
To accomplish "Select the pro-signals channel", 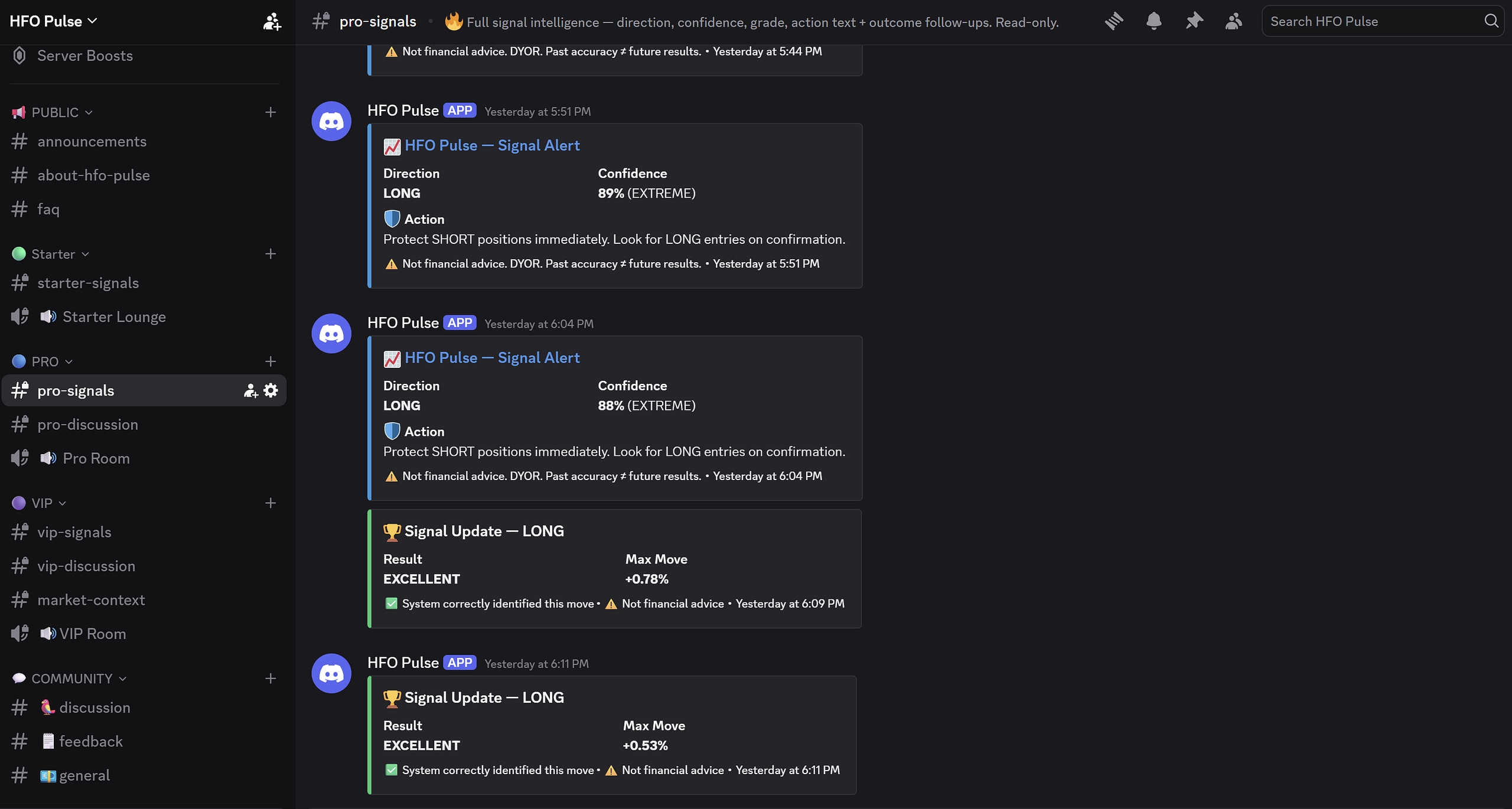I will click(144, 390).
